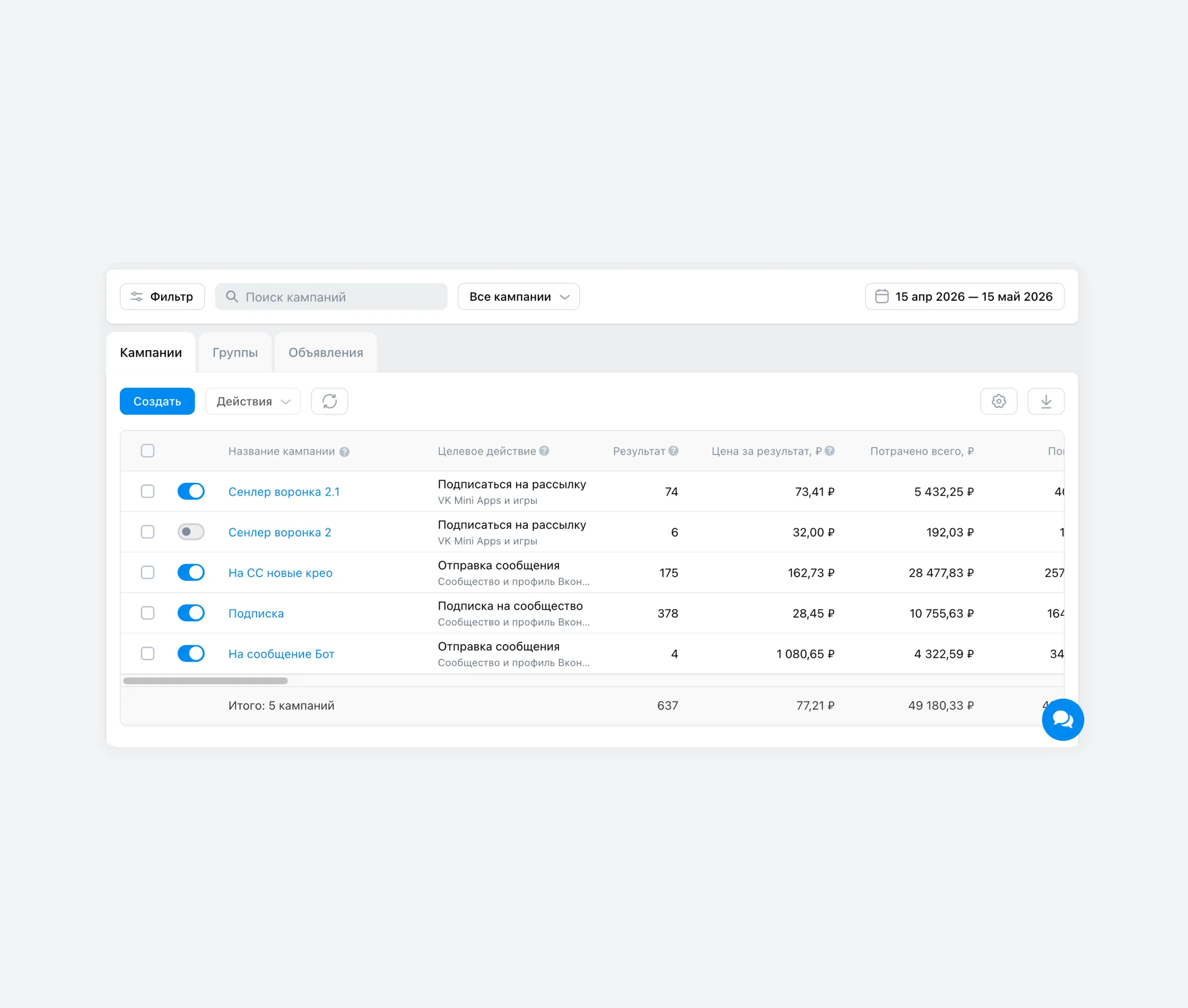Click the Потрачено всего column header
The height and width of the screenshot is (1008, 1188).
922,451
